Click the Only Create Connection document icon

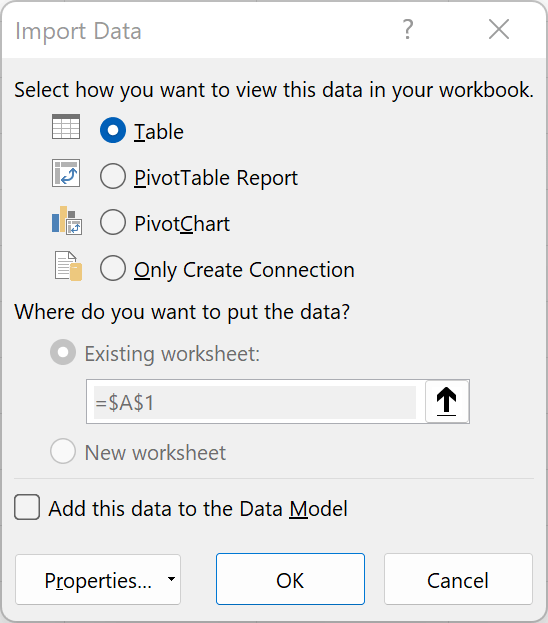[x=68, y=266]
